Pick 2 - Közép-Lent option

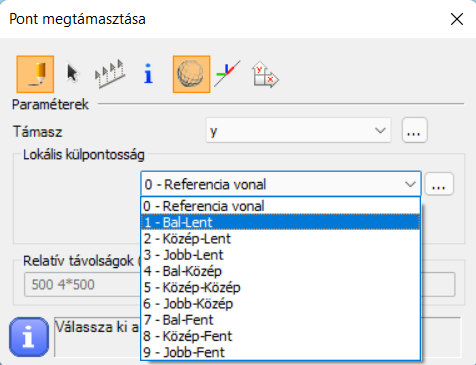281,239
